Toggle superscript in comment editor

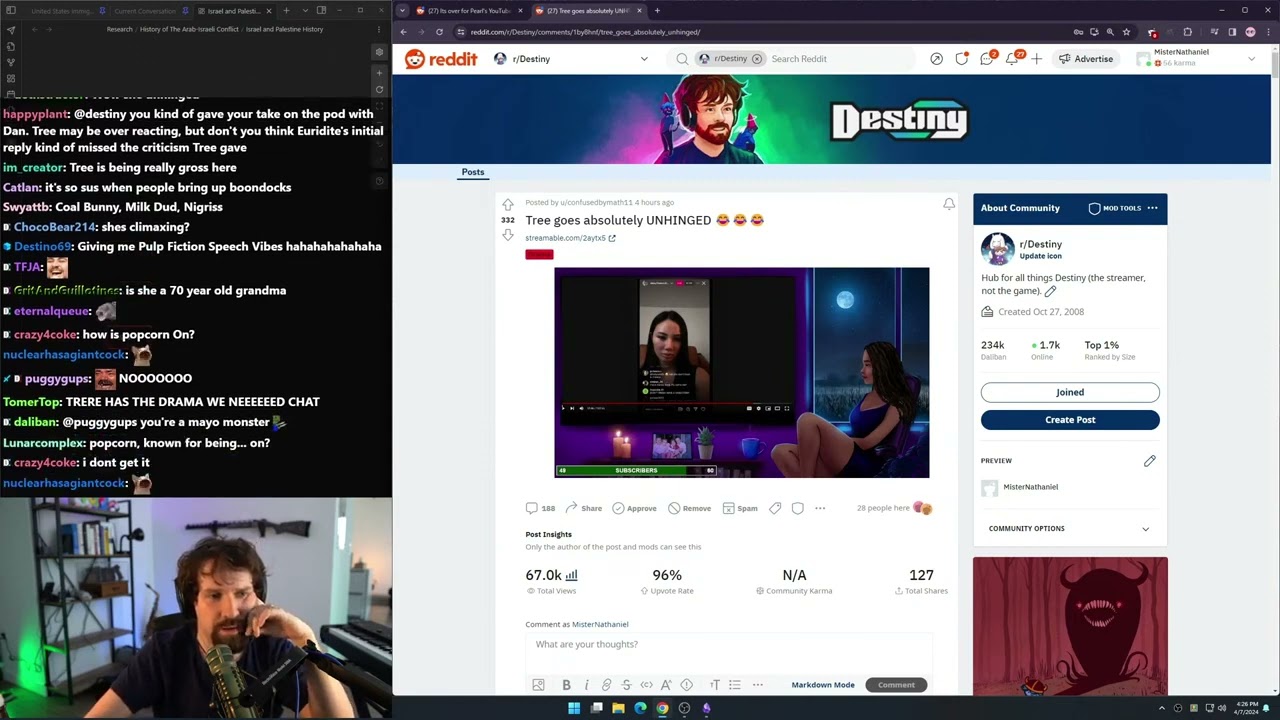[x=666, y=685]
